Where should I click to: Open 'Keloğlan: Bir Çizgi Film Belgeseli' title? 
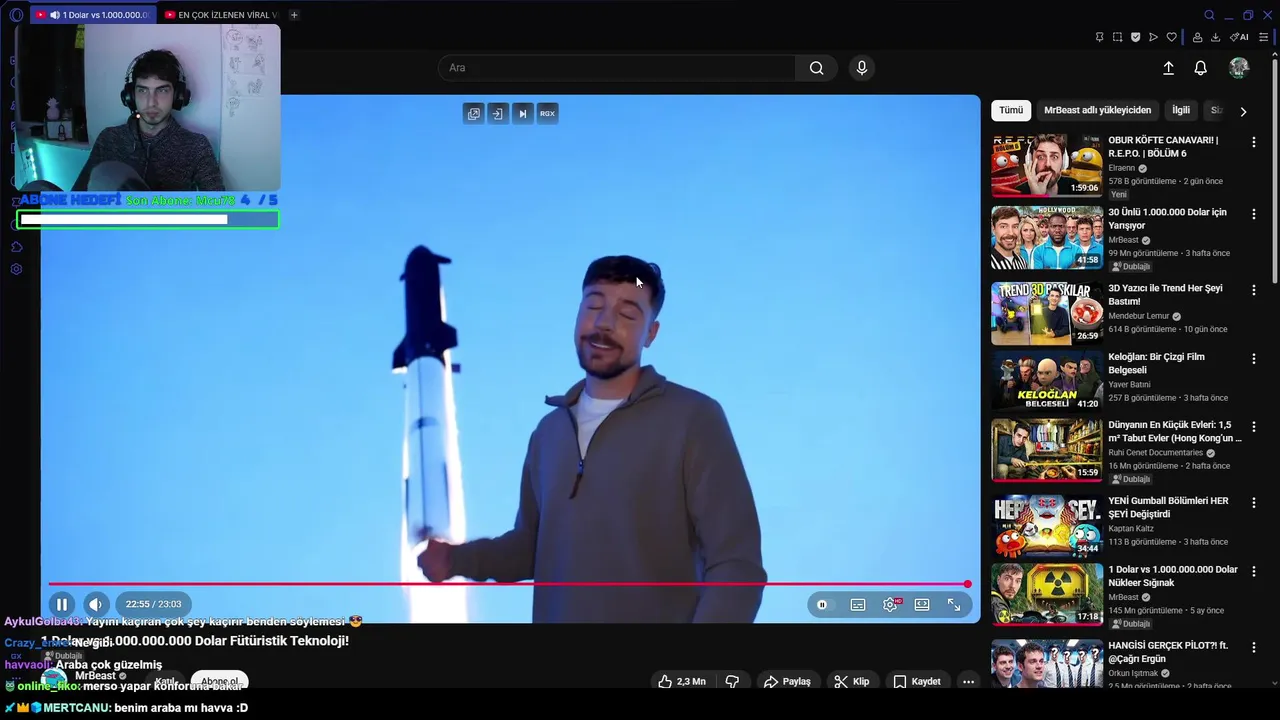1156,363
